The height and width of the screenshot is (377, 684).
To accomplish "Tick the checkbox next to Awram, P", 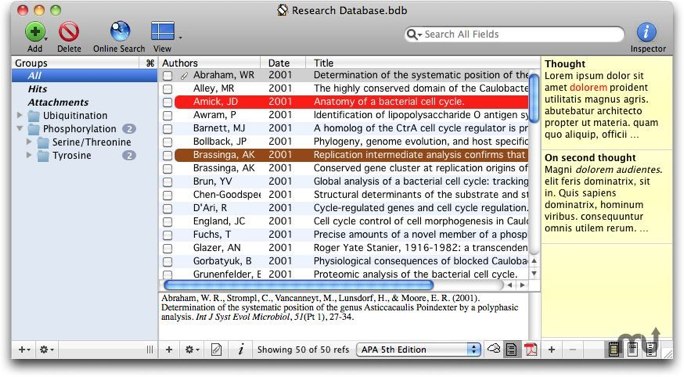I will pyautogui.click(x=168, y=116).
